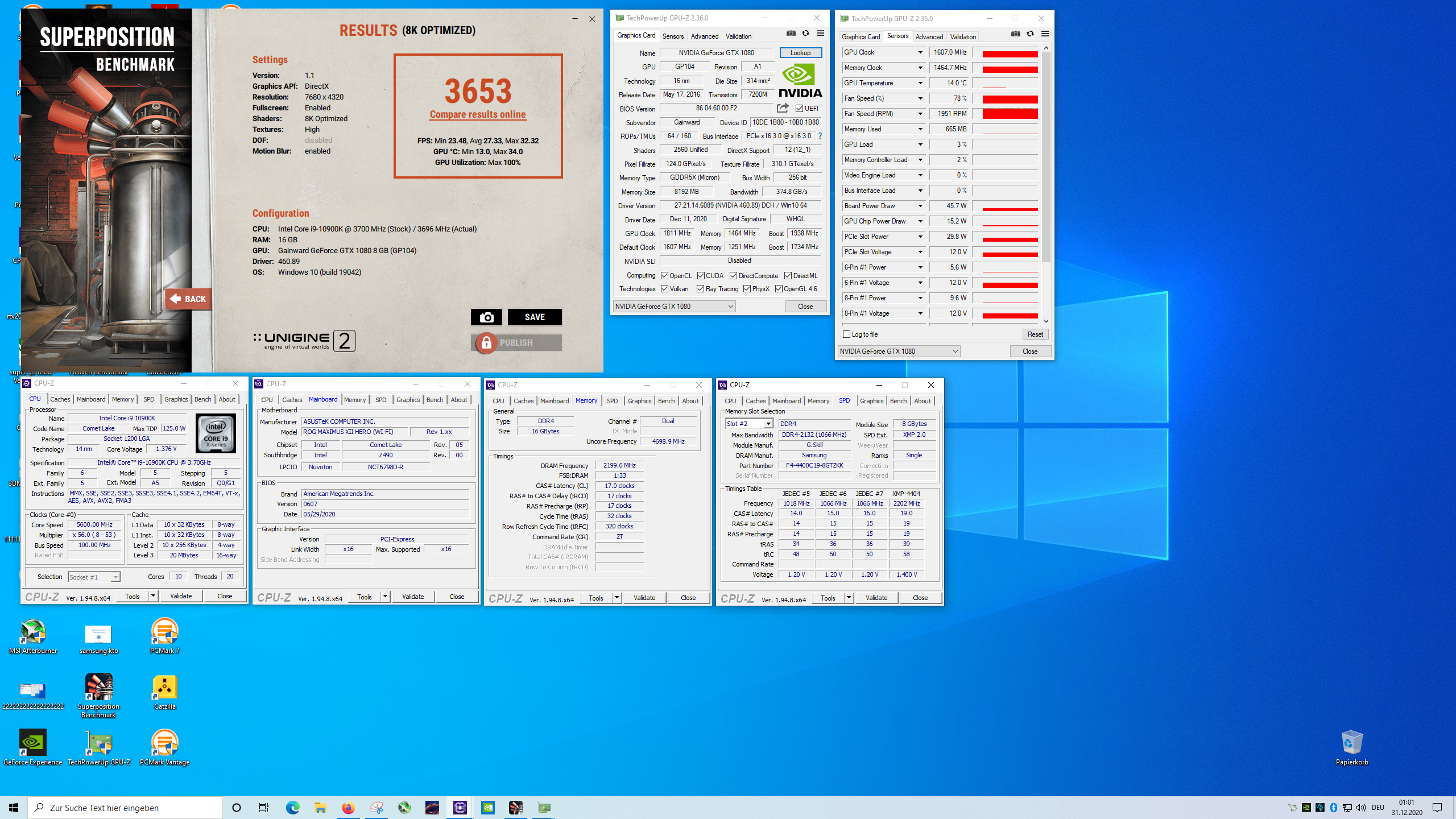Refresh the left GPU-Z window with refresh icon
Screen dimensions: 1456x819
point(806,34)
